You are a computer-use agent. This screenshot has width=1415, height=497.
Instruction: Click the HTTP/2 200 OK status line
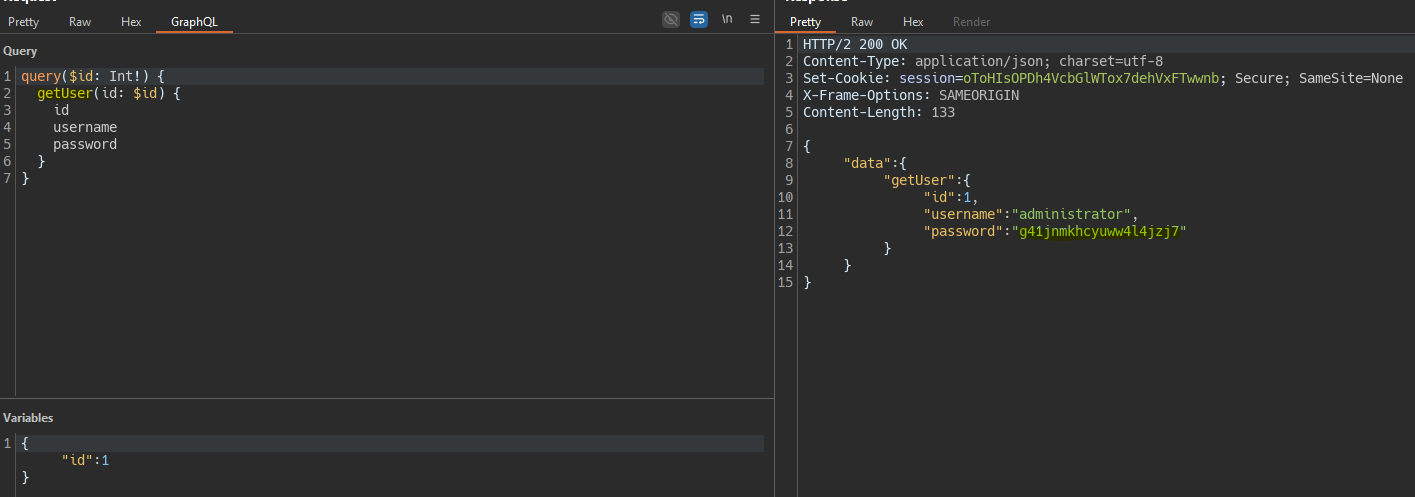click(854, 45)
